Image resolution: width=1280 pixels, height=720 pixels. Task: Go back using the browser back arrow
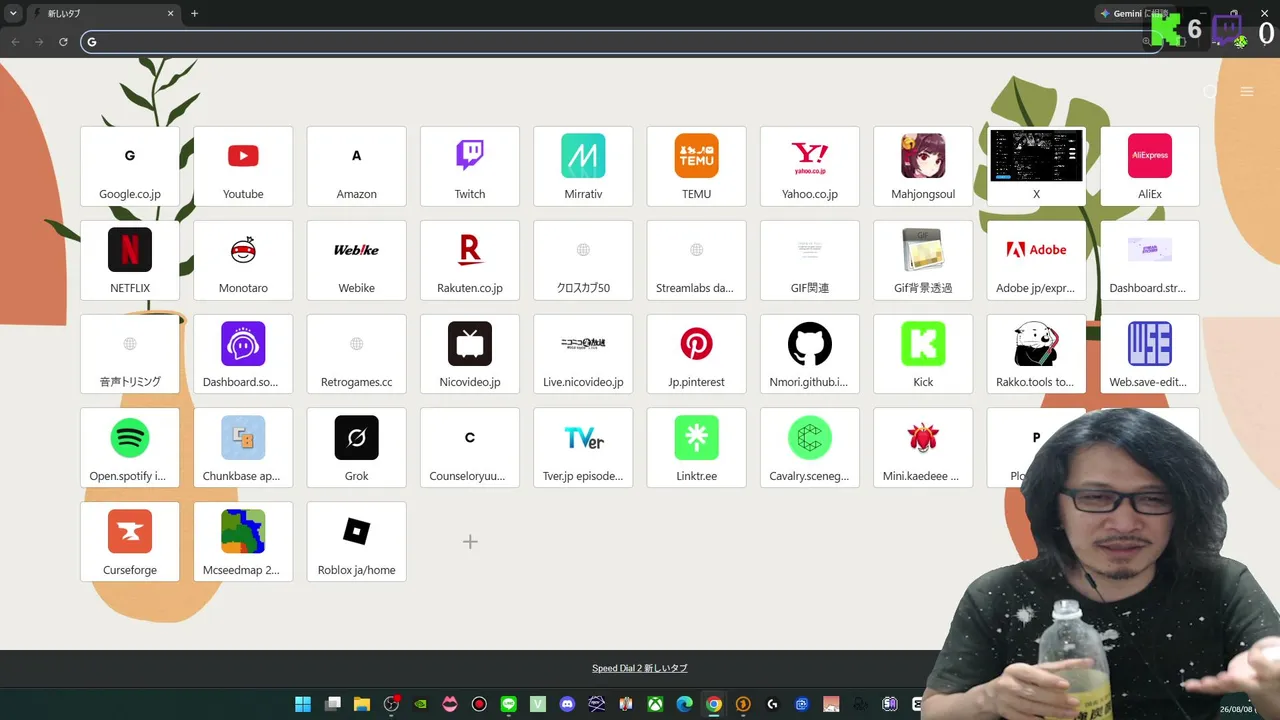15,41
